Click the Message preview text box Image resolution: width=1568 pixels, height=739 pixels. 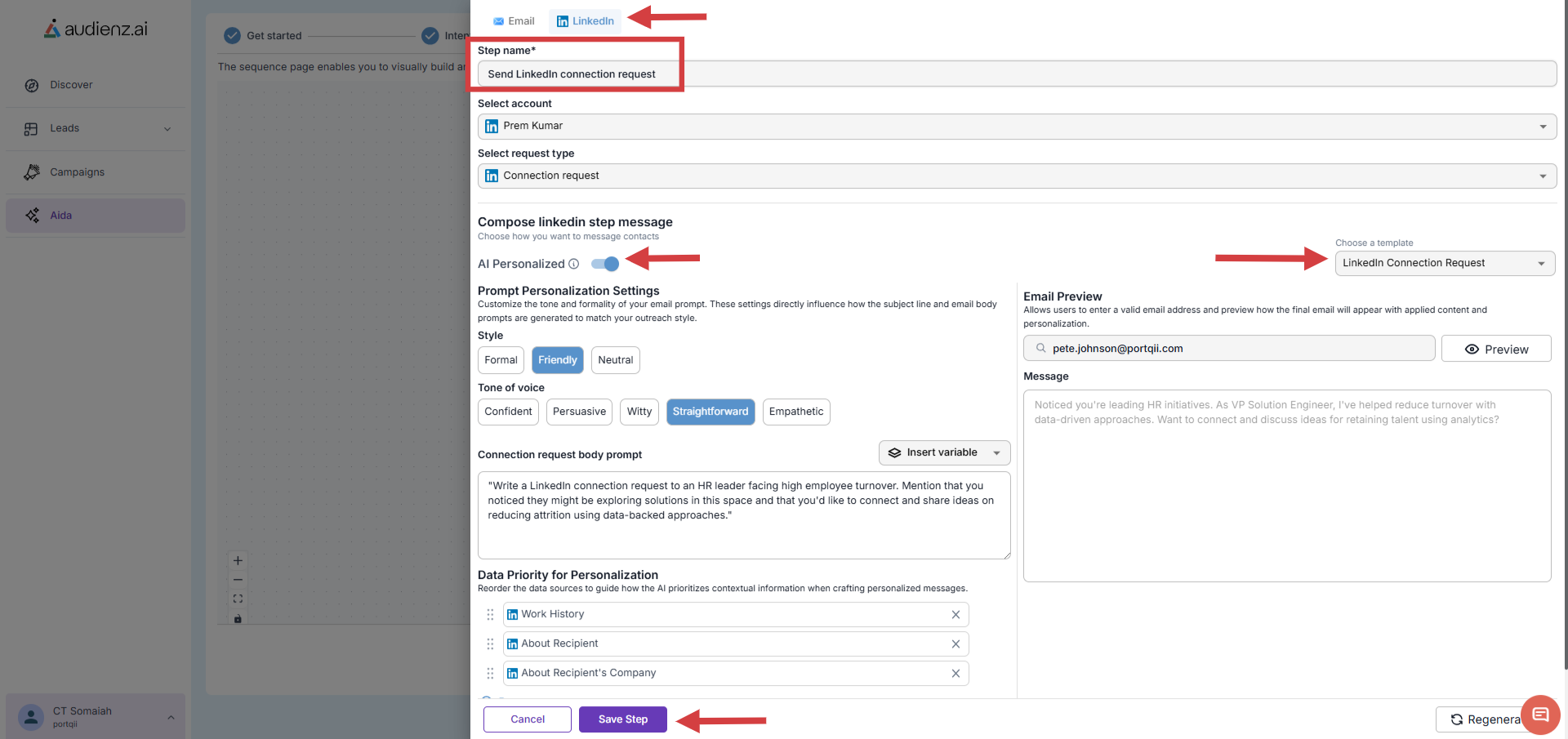1287,486
